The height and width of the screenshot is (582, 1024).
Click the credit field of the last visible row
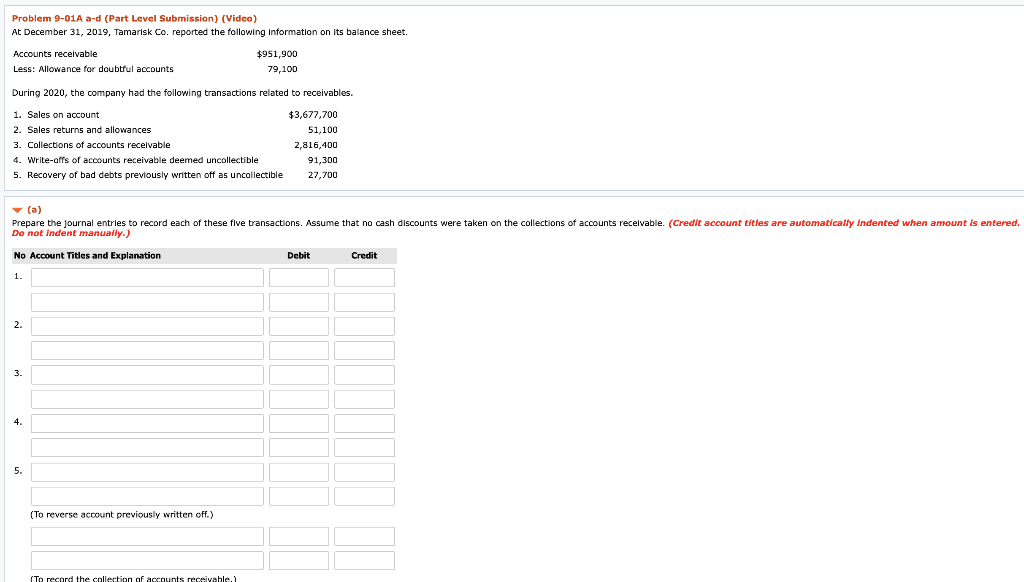coord(364,560)
